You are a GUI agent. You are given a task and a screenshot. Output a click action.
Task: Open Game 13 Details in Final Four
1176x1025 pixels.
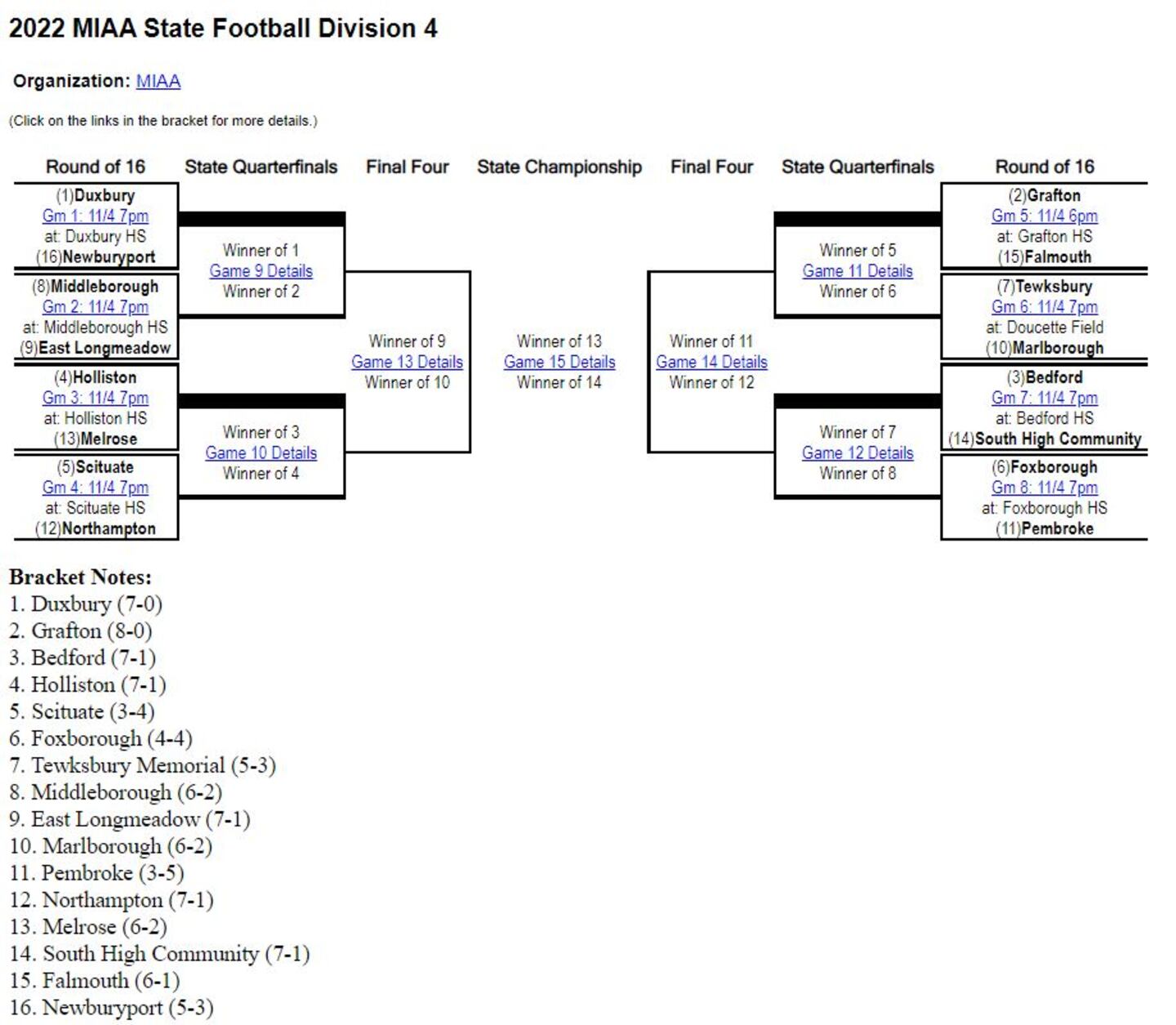(407, 362)
